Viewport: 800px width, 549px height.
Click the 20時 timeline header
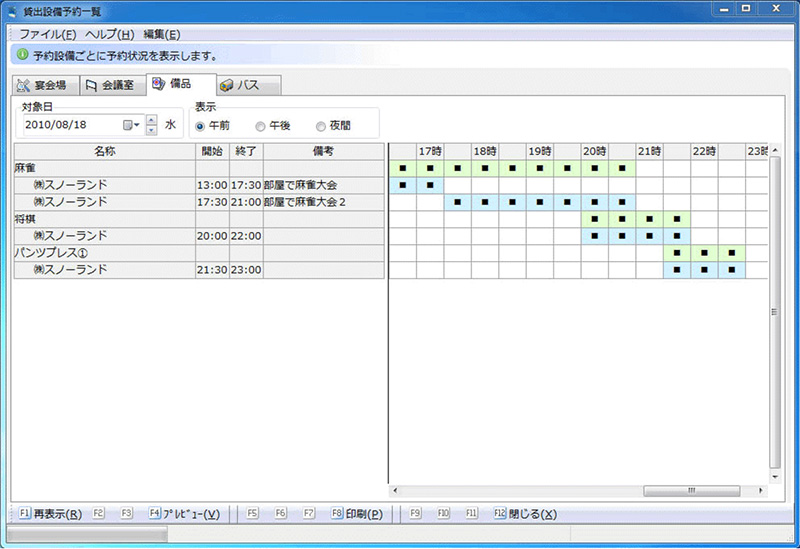tap(594, 152)
